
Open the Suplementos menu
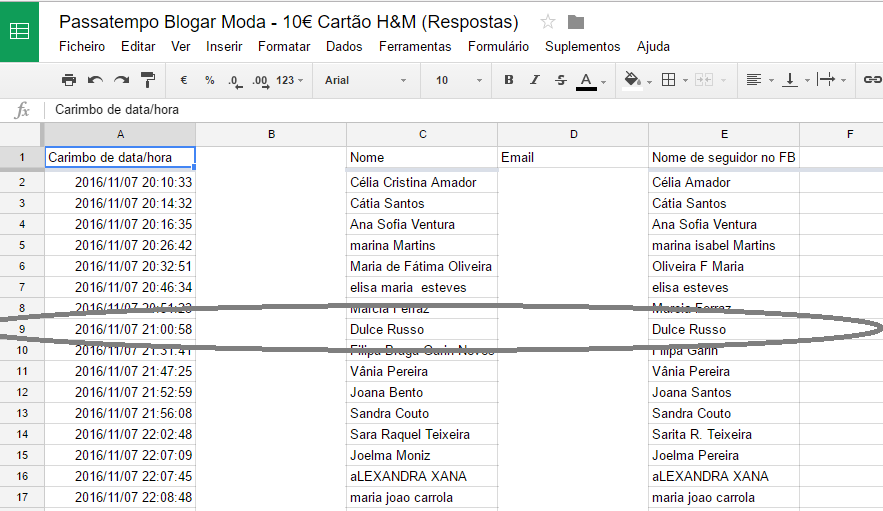coord(582,47)
